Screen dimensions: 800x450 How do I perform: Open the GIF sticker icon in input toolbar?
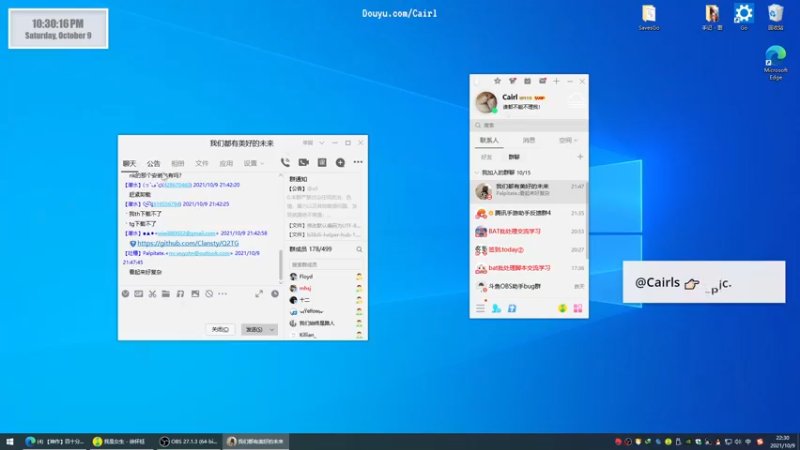pos(139,294)
